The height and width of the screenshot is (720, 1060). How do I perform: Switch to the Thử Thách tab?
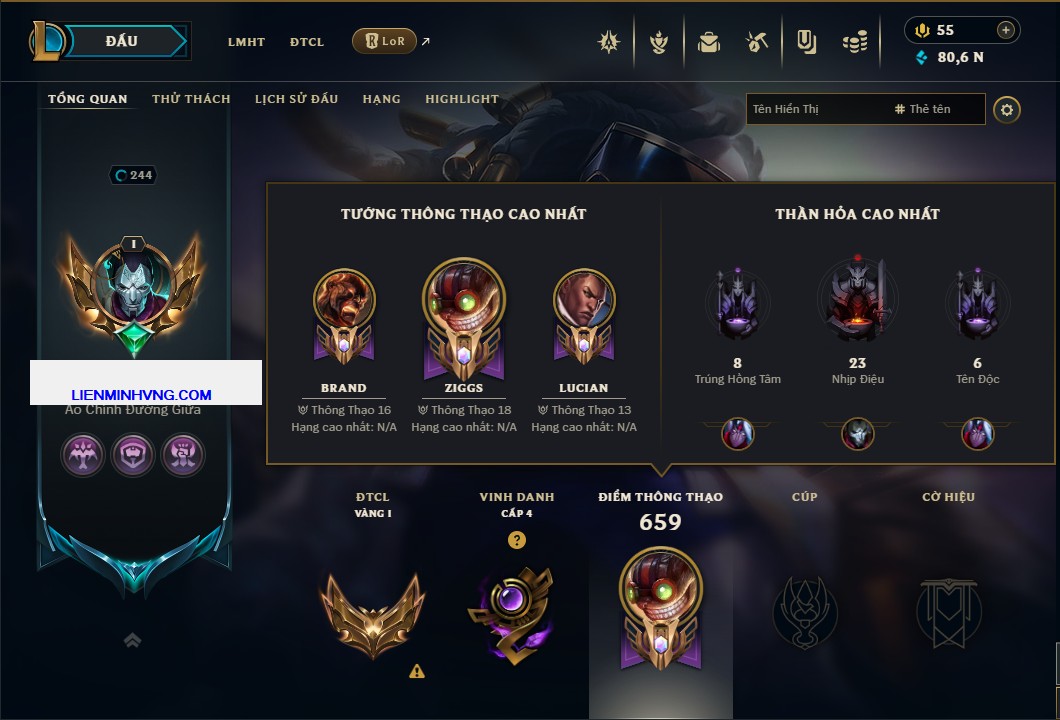191,99
